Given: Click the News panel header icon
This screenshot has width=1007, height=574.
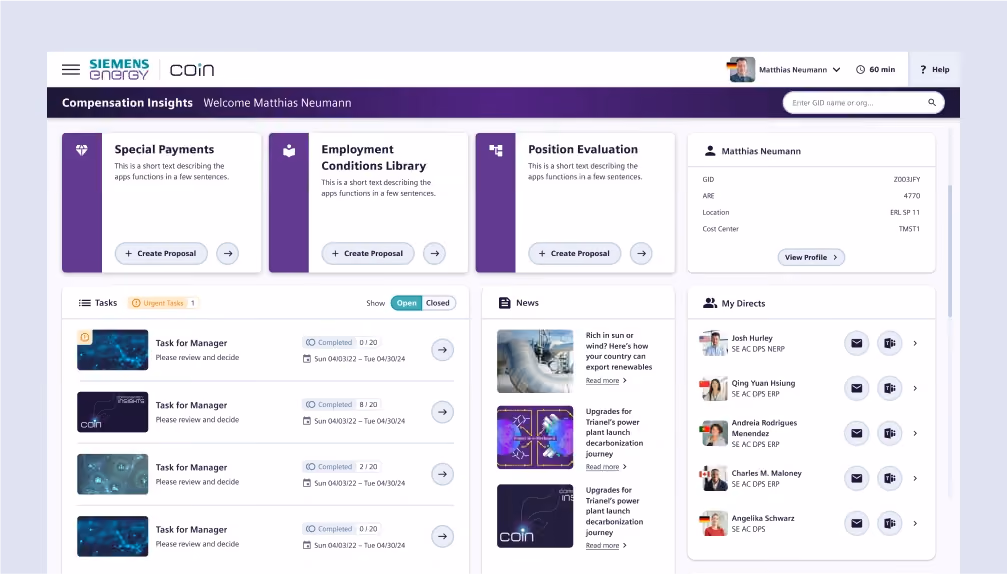Looking at the screenshot, I should click(x=505, y=303).
